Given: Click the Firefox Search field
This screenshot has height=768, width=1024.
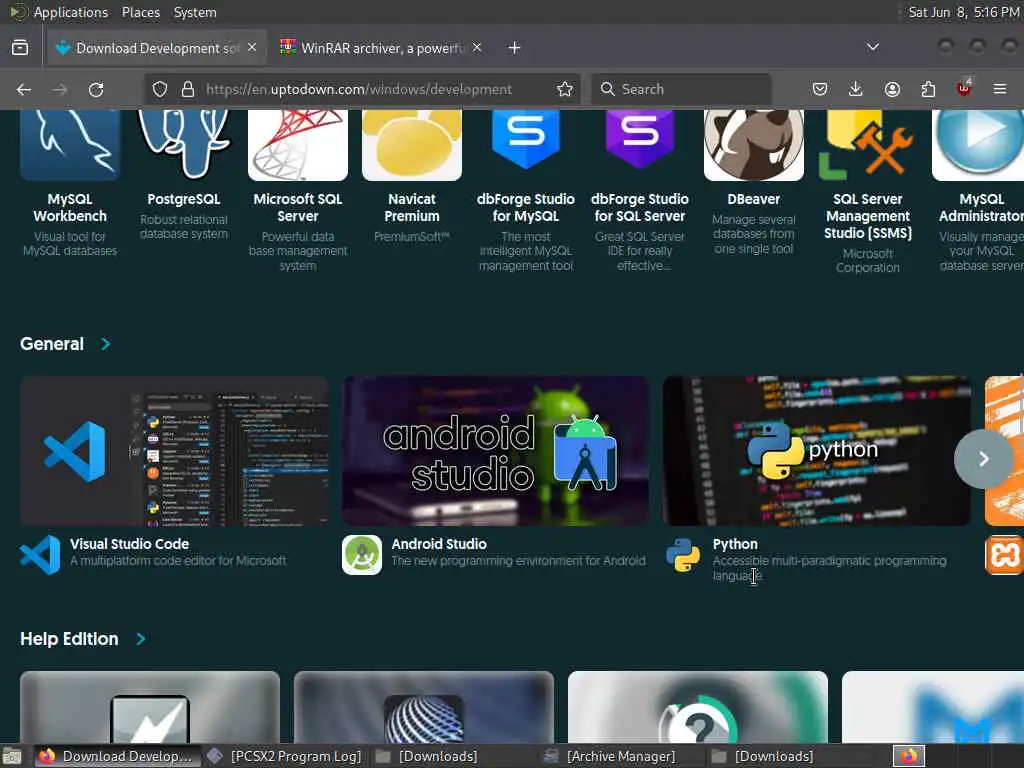Looking at the screenshot, I should point(681,89).
